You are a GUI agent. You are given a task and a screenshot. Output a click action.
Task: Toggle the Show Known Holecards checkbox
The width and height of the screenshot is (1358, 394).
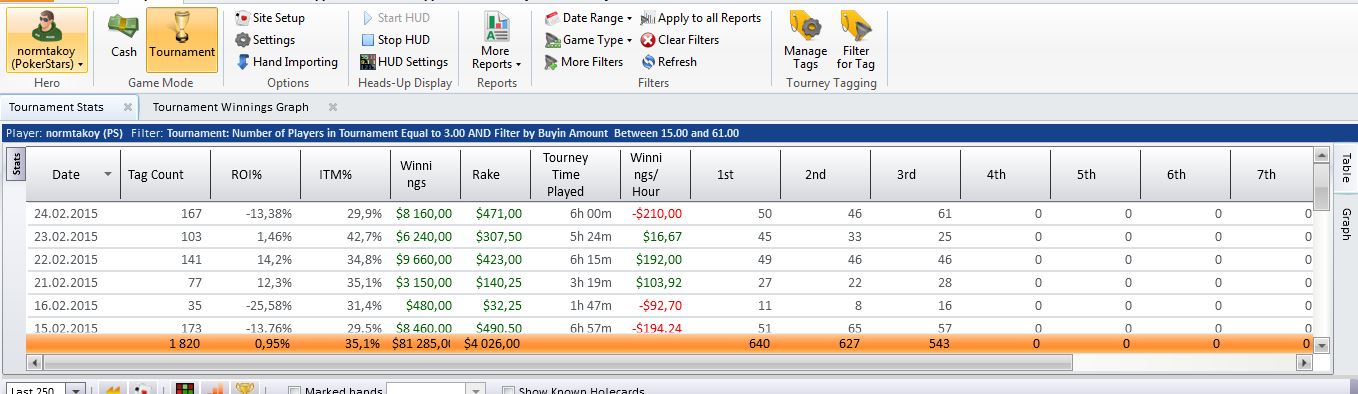(x=508, y=391)
